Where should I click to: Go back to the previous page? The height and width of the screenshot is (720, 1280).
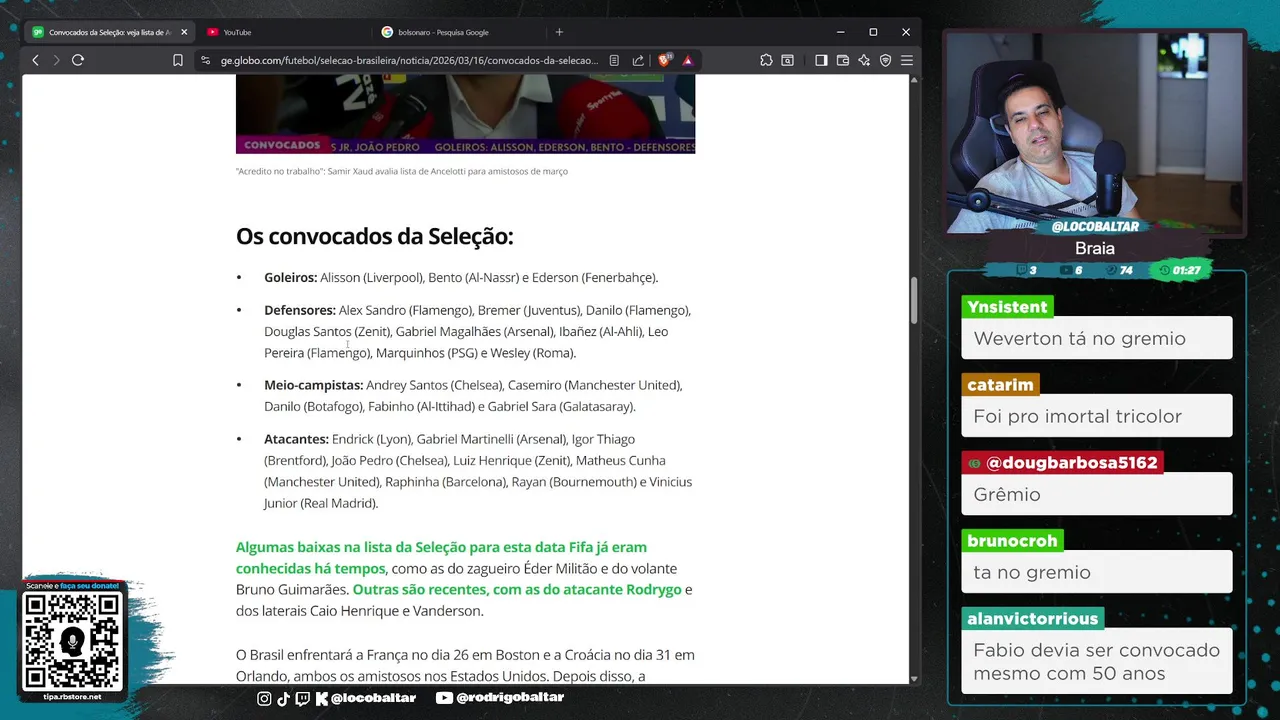tap(35, 60)
